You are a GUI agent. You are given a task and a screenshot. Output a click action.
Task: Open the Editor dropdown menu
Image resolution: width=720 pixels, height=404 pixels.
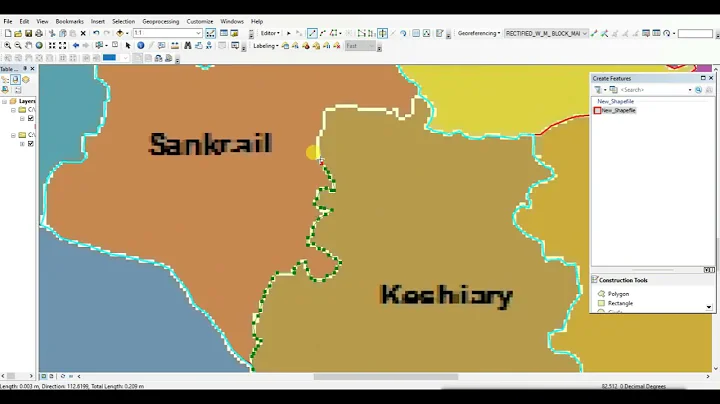point(270,34)
